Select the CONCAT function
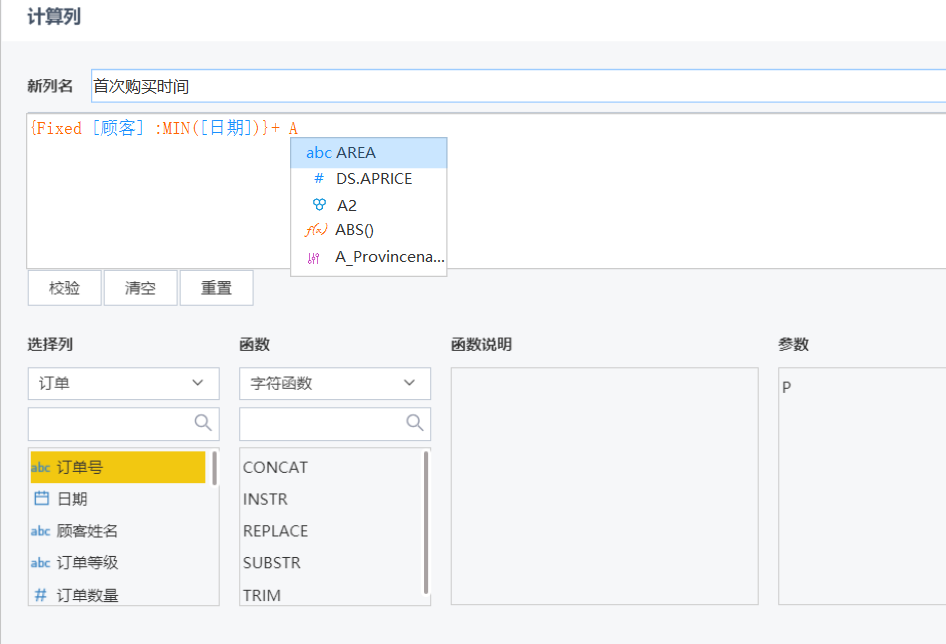The height and width of the screenshot is (644, 946). click(x=275, y=467)
